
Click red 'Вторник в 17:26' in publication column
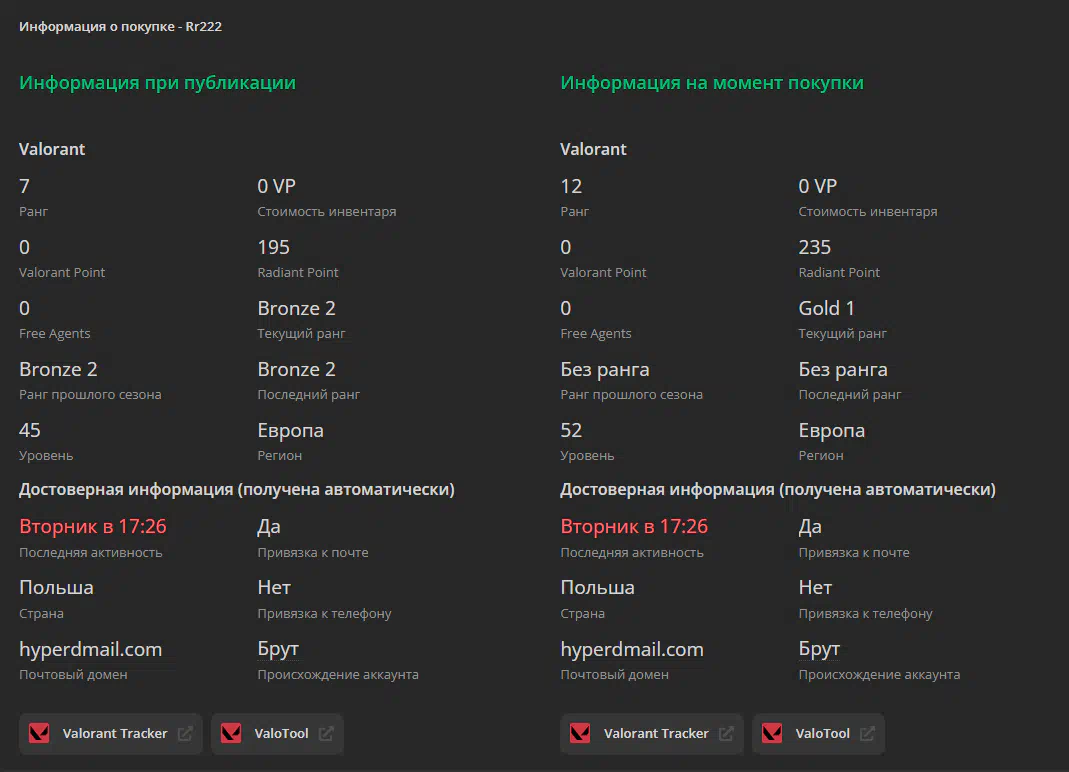pos(93,526)
